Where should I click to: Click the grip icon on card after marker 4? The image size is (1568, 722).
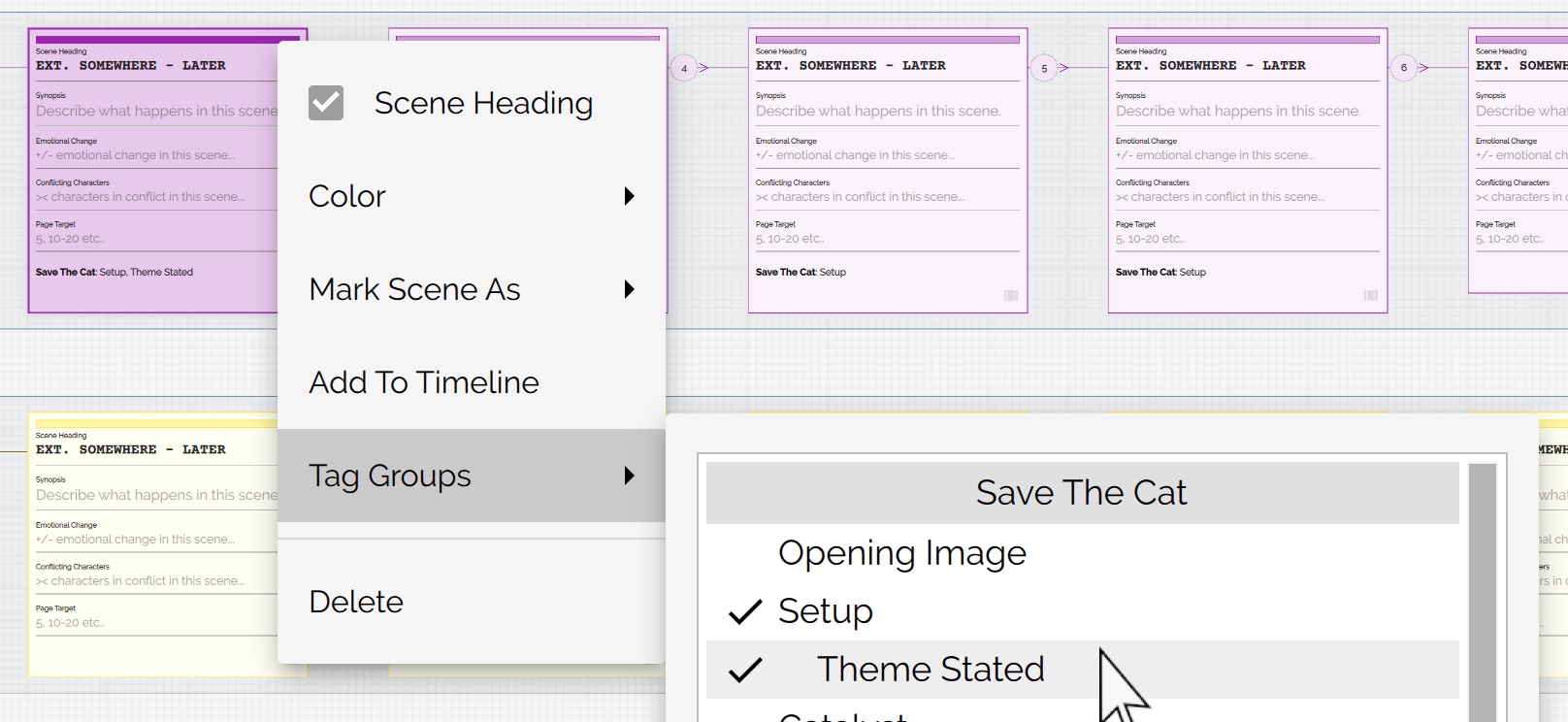1011,295
